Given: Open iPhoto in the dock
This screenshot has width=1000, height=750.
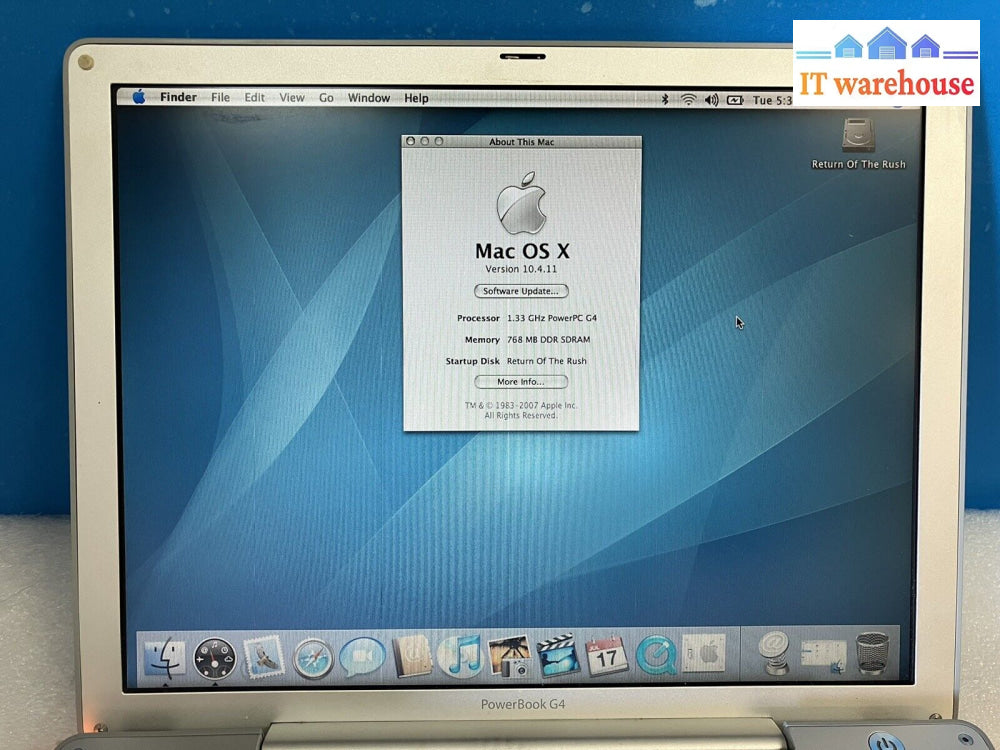Looking at the screenshot, I should coord(509,656).
